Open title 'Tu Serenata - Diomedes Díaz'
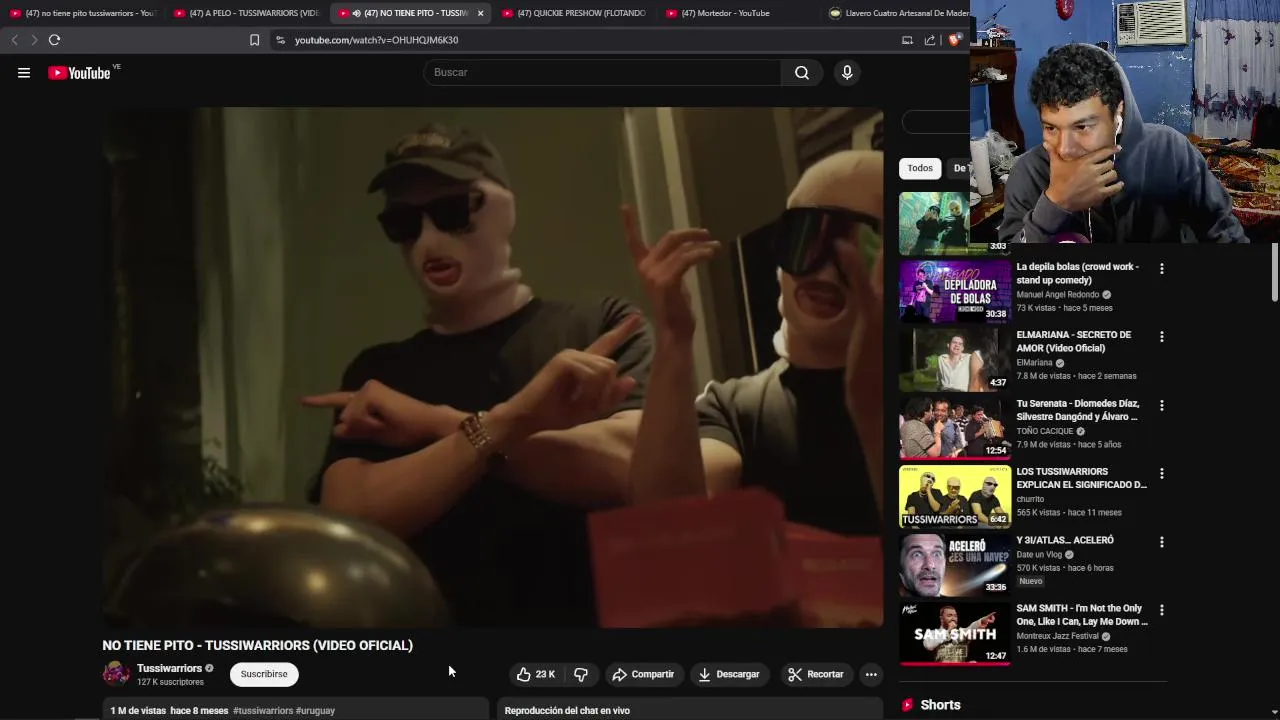 pos(1077,410)
